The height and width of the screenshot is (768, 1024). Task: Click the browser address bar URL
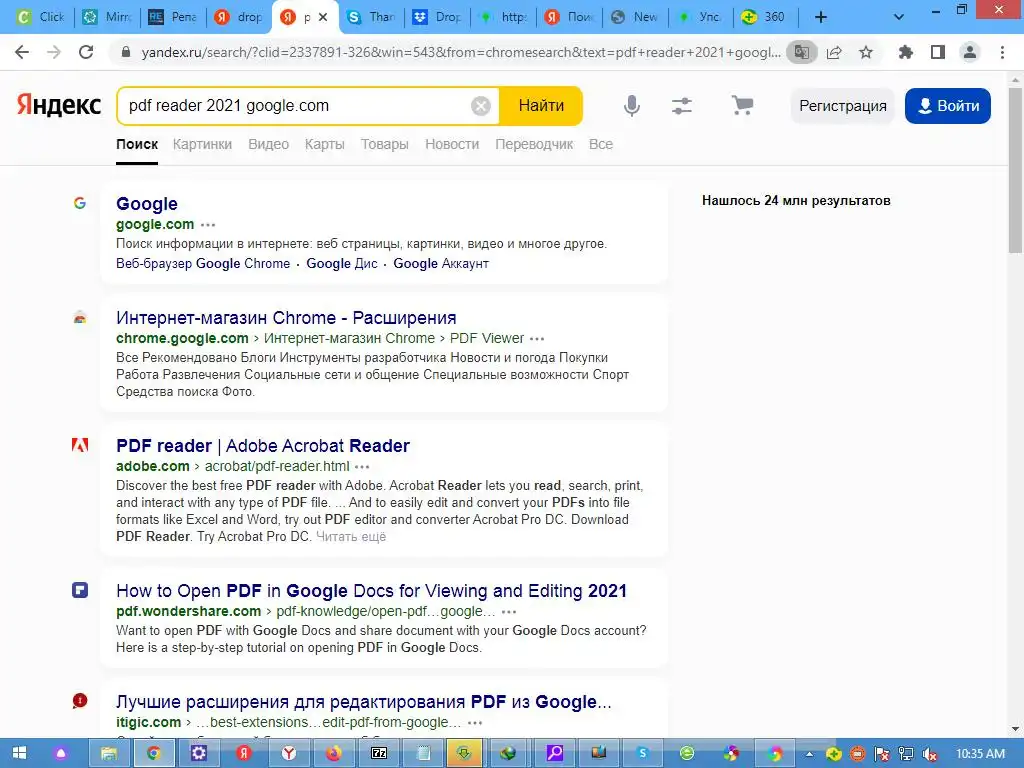(x=460, y=52)
